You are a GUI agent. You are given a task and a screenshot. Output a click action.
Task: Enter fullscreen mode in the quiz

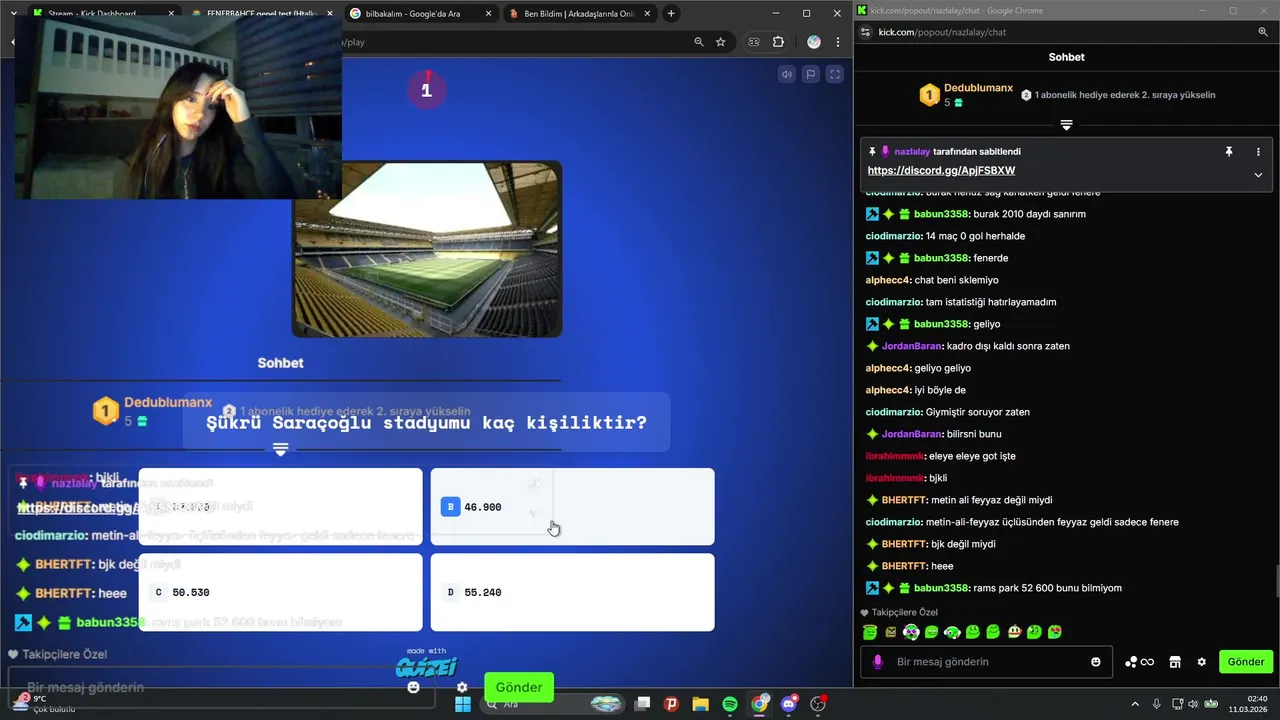(x=835, y=74)
